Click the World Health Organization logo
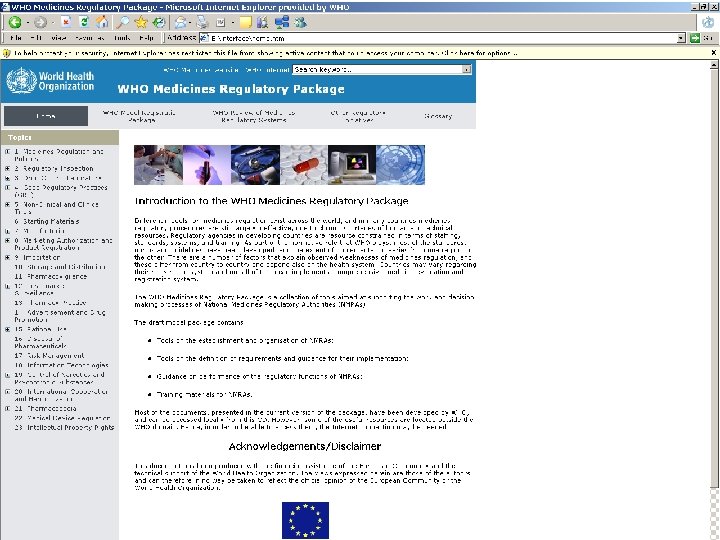The image size is (720, 540). tap(50, 81)
